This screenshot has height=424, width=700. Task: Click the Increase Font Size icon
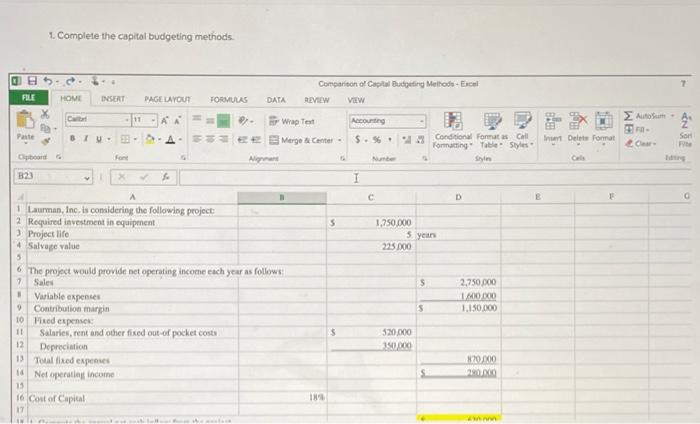point(165,121)
